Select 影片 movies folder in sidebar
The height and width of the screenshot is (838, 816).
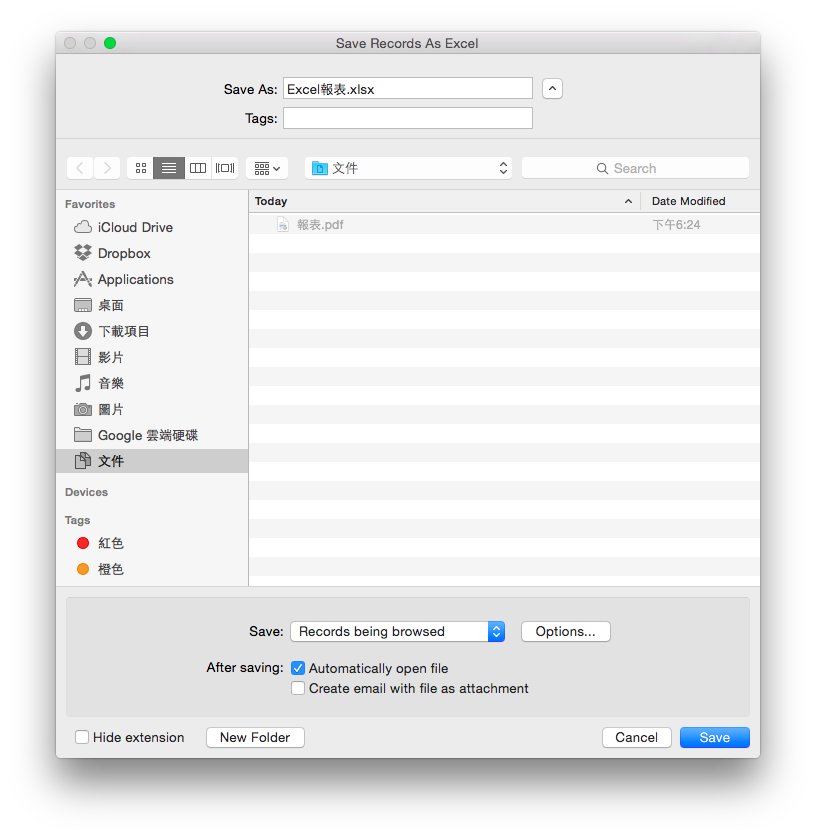point(152,357)
